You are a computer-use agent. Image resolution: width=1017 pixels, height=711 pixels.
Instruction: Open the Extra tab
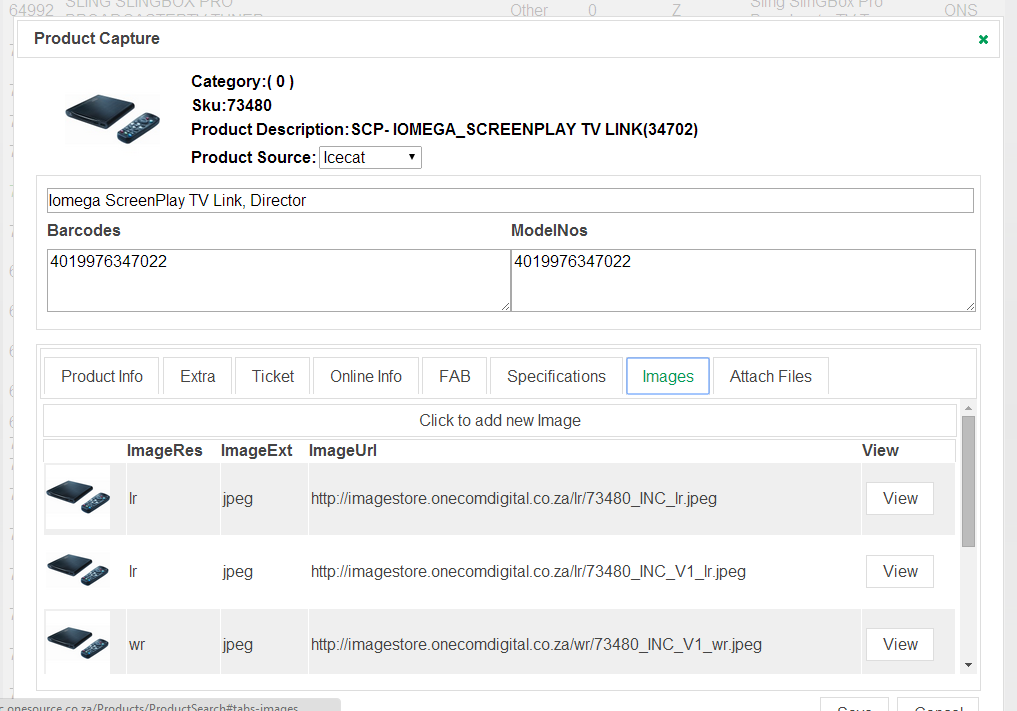coord(198,376)
